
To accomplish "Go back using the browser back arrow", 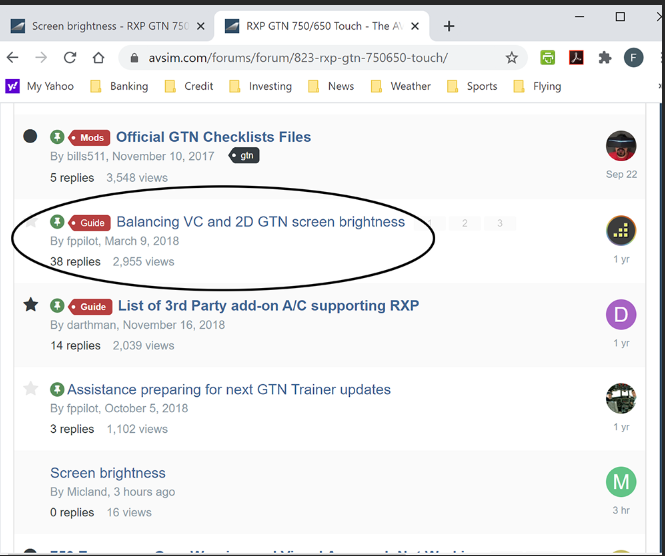I will pos(13,57).
